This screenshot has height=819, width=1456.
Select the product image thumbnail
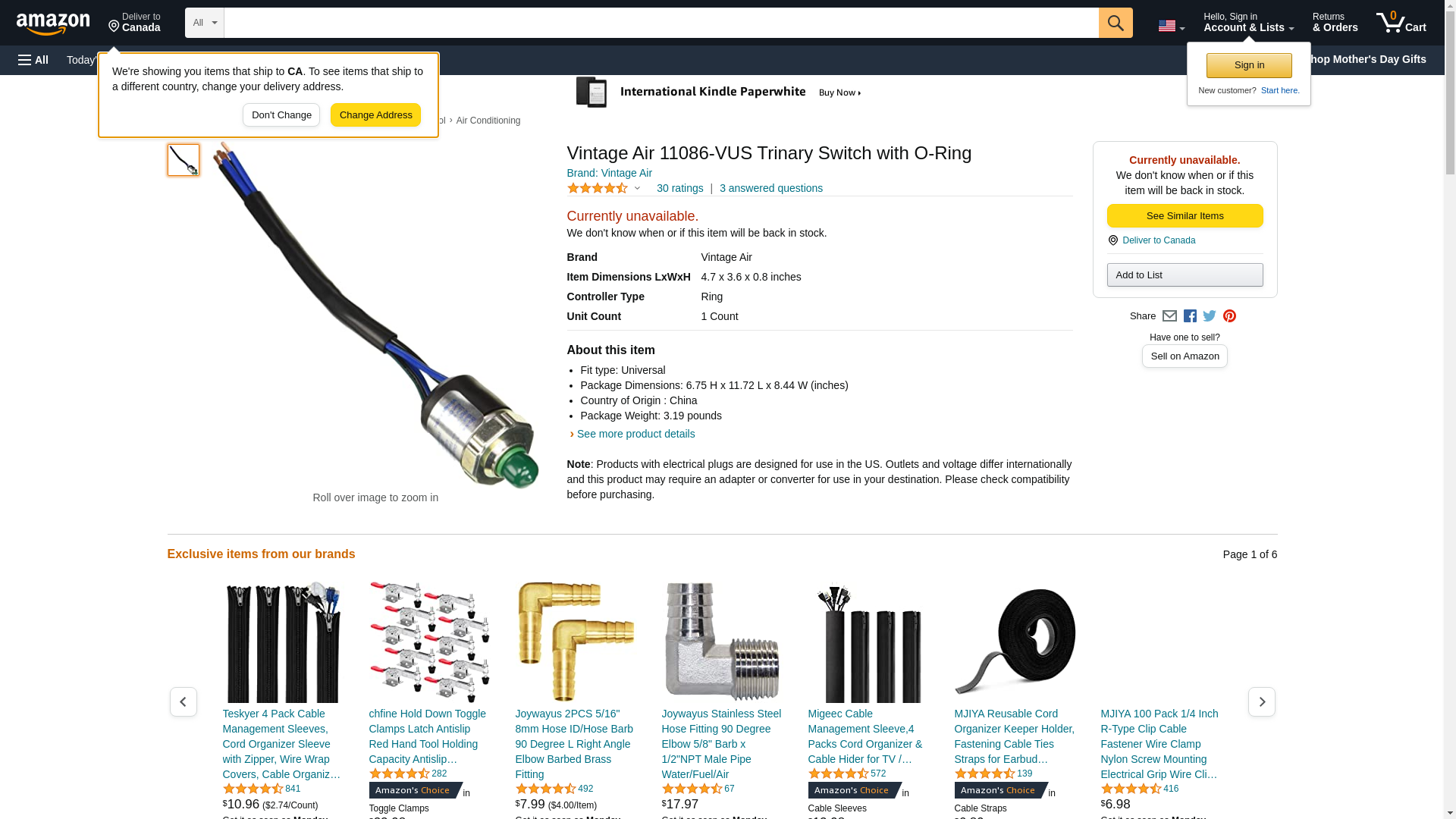[184, 160]
